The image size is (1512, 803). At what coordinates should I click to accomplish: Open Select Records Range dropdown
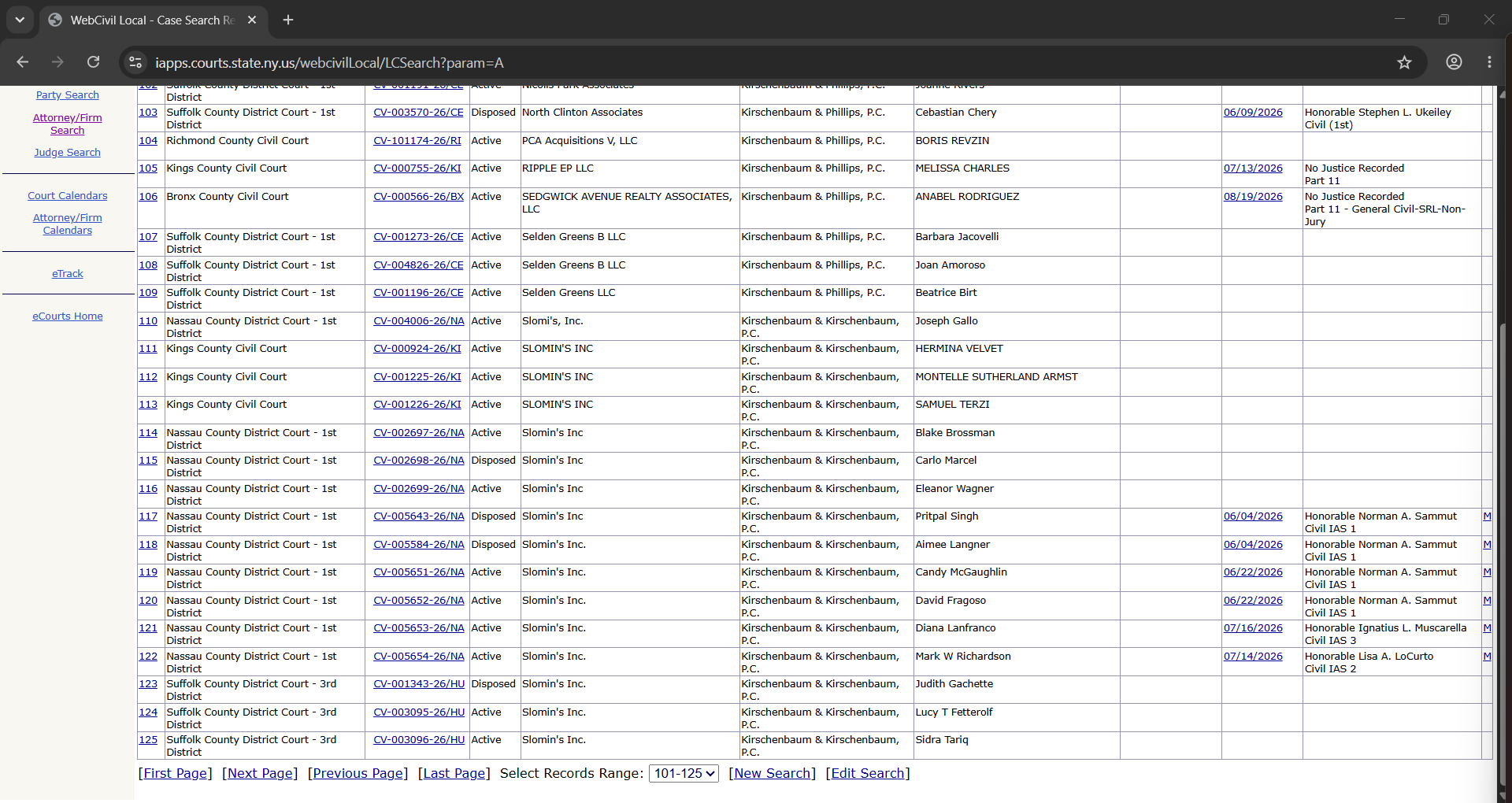click(684, 773)
